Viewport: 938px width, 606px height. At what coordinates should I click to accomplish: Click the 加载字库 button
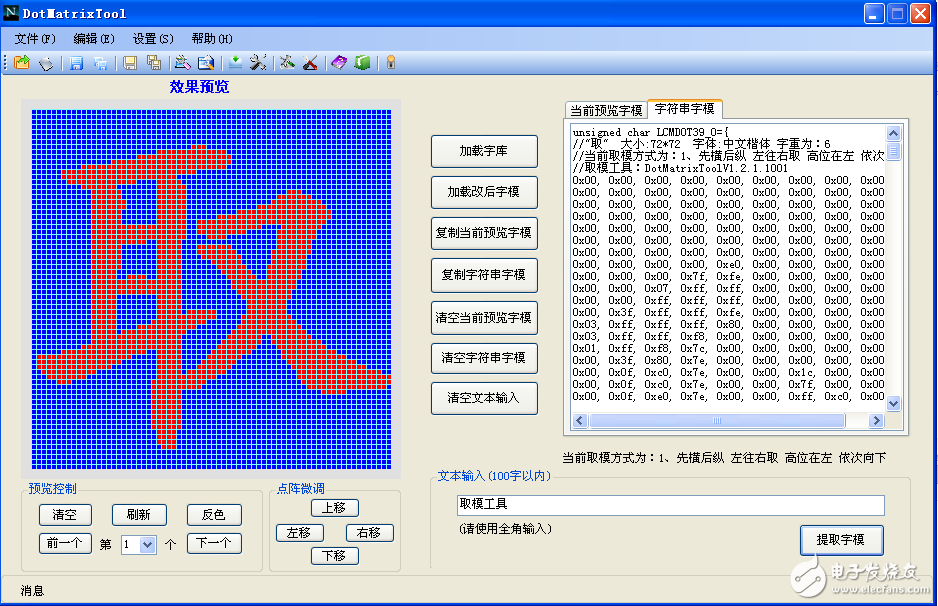(484, 151)
